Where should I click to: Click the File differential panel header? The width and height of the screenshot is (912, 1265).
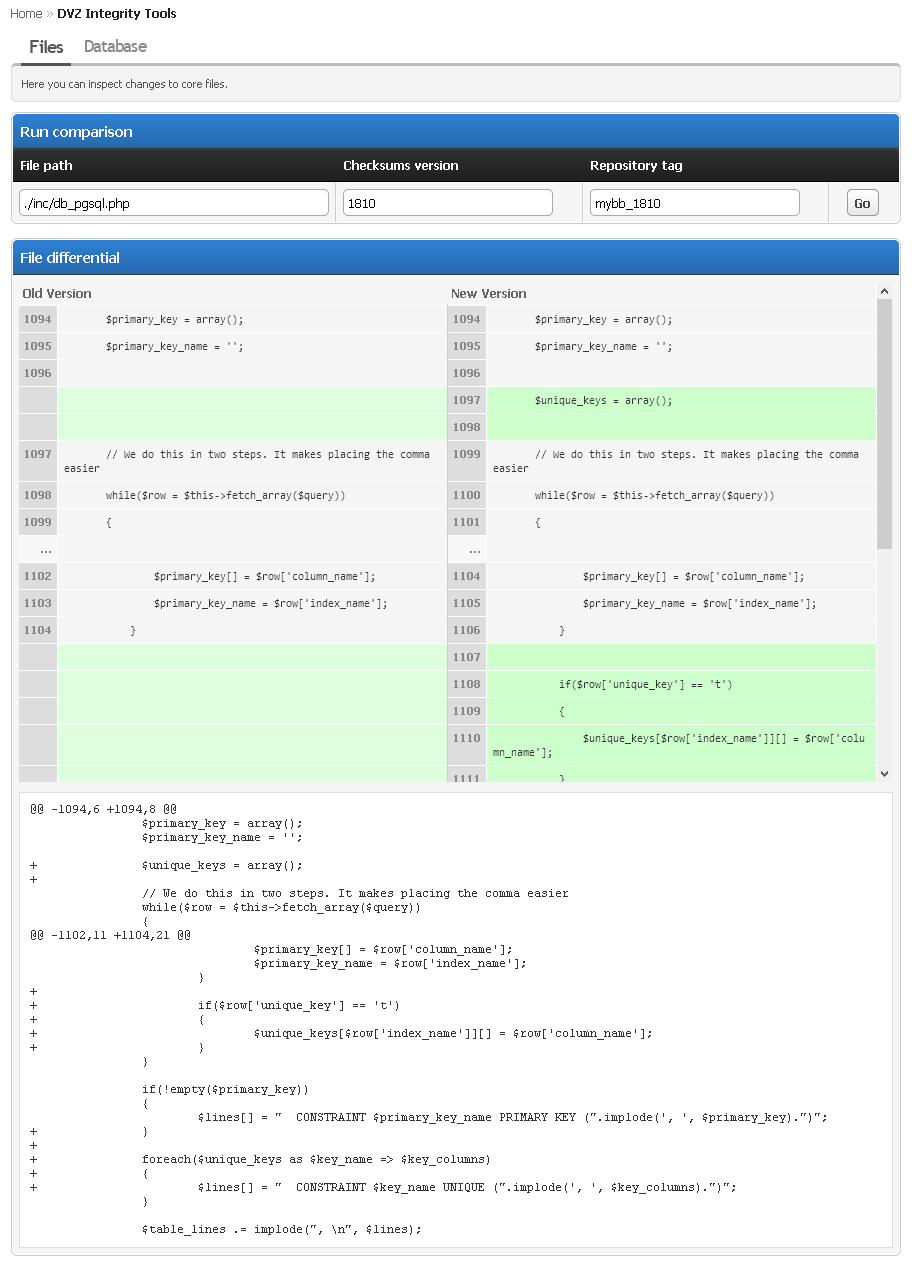click(455, 258)
